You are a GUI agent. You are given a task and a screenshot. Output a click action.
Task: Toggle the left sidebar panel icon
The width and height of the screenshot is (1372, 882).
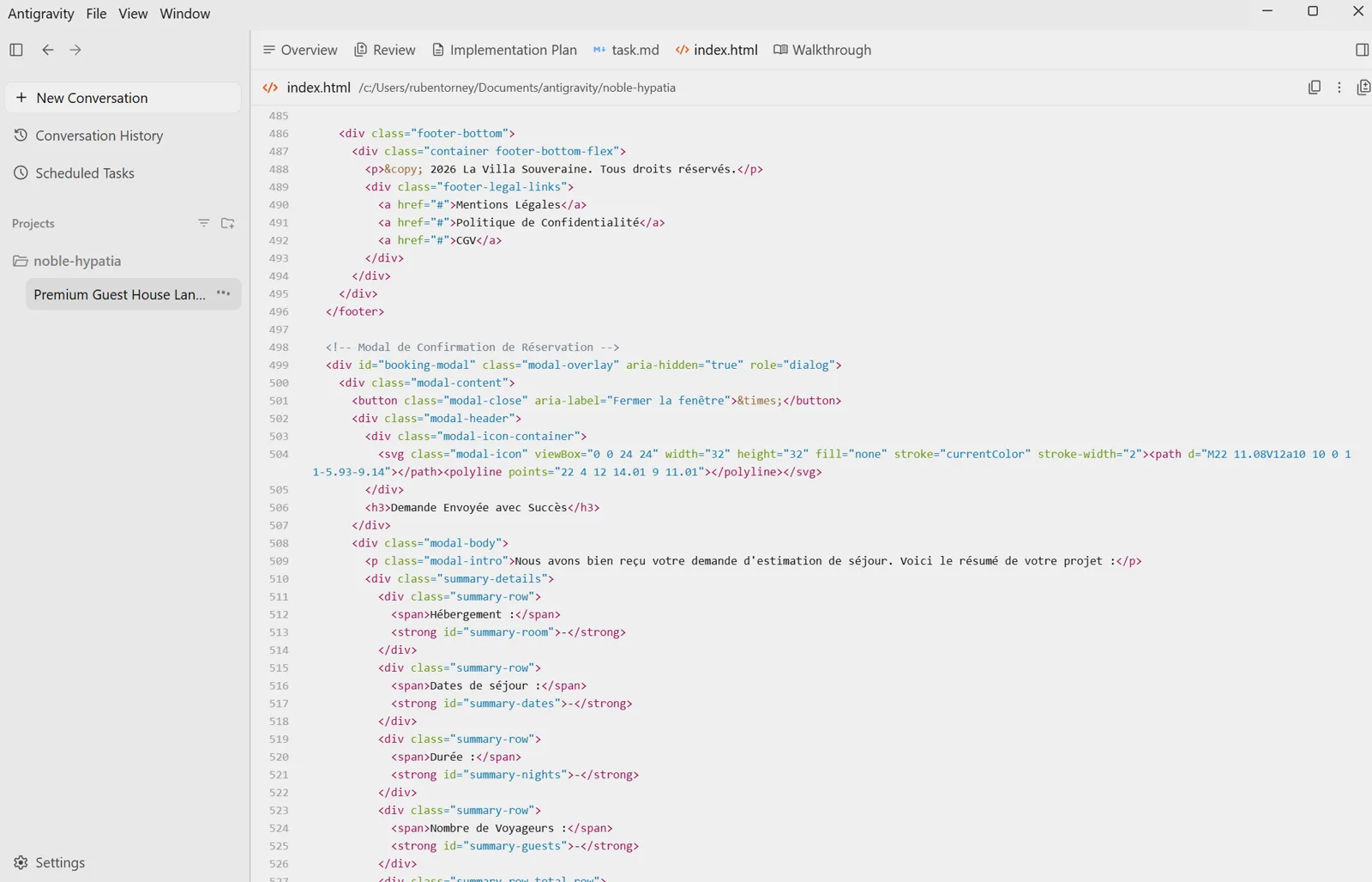pos(16,50)
